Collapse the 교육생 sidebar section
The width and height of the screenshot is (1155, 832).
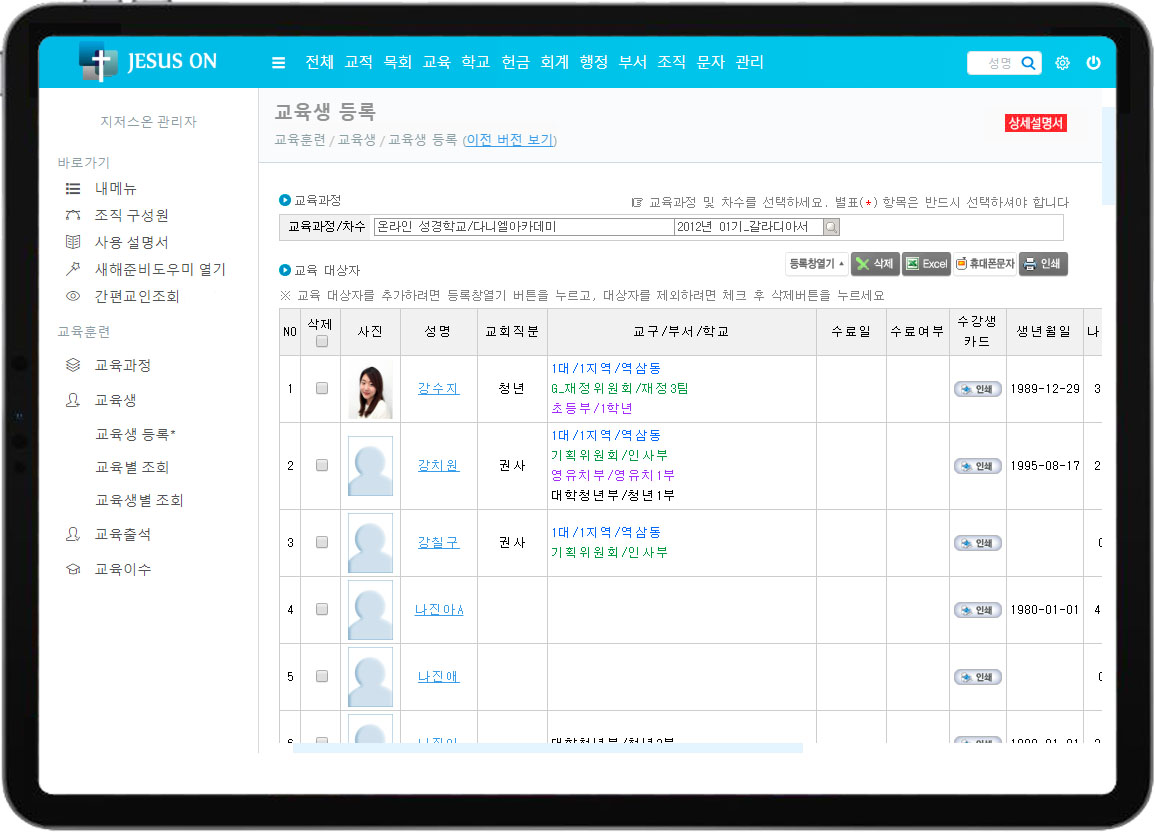tap(115, 400)
